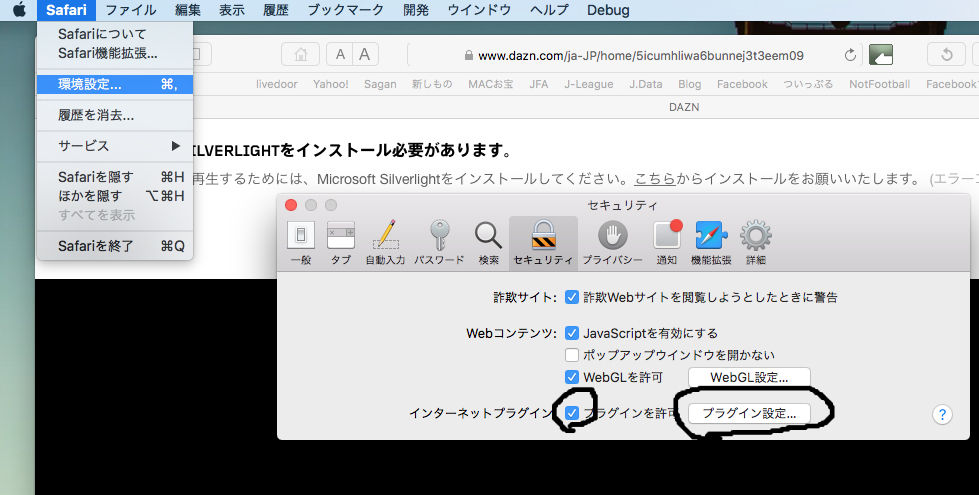Choose 履歴を消去 from the Safari menu
Screen dimensions: 979x495
tap(115, 115)
